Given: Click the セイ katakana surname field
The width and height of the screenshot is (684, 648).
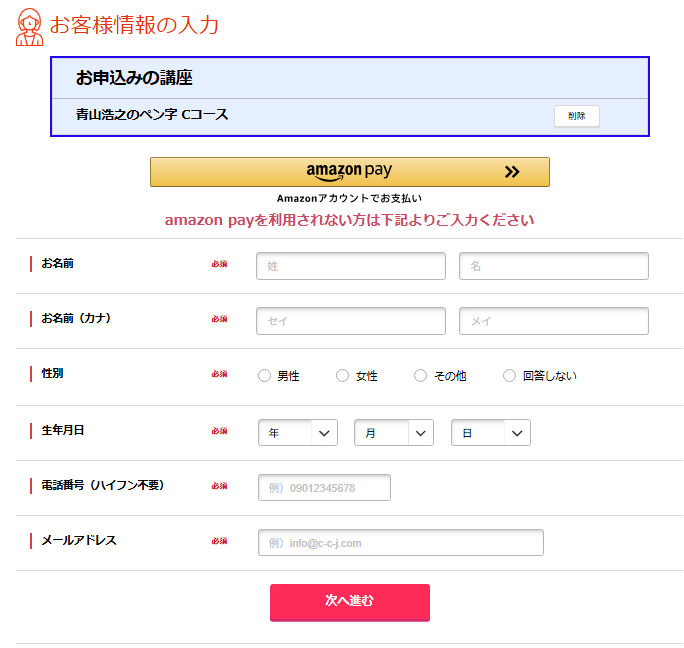Looking at the screenshot, I should (351, 321).
